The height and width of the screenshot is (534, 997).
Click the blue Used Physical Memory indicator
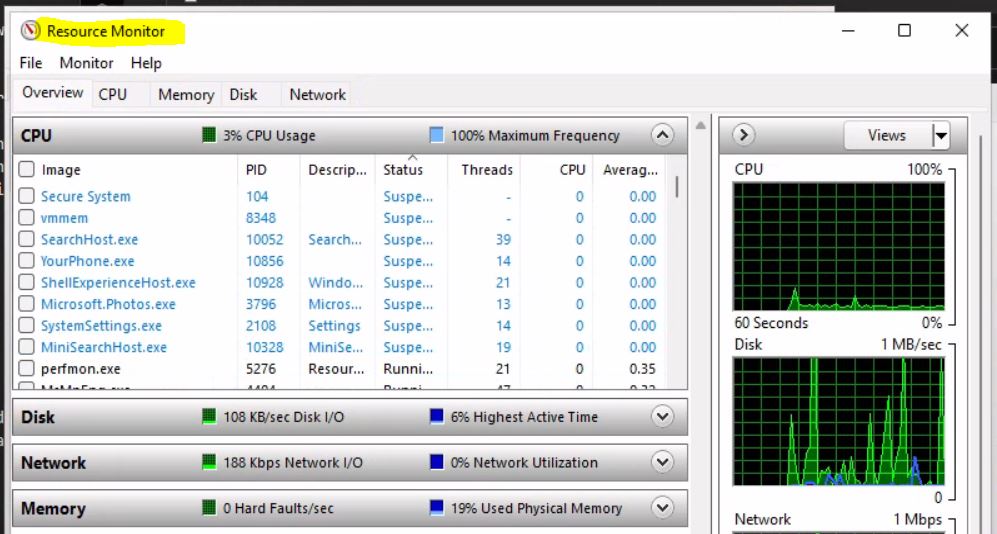pyautogui.click(x=436, y=508)
